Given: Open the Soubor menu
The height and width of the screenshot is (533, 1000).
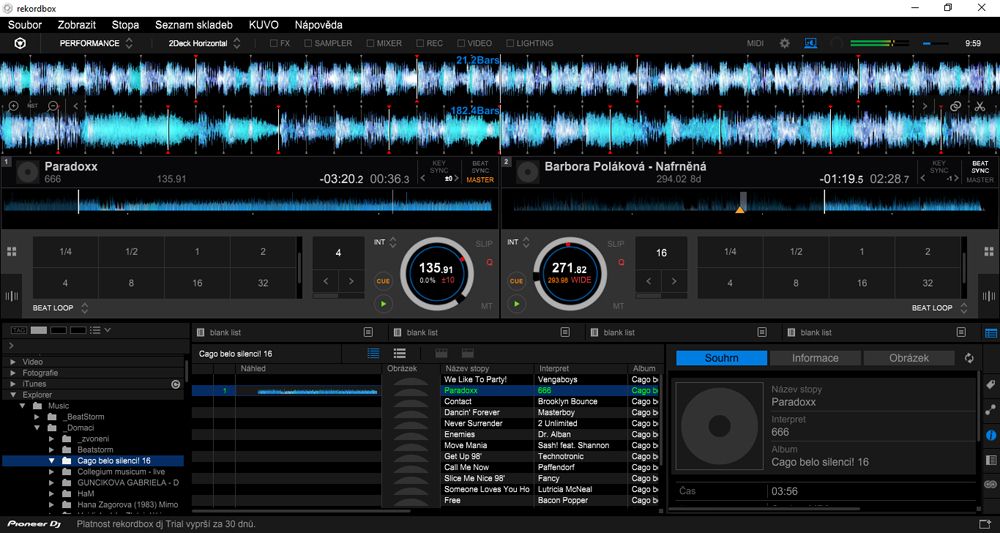Looking at the screenshot, I should [25, 24].
